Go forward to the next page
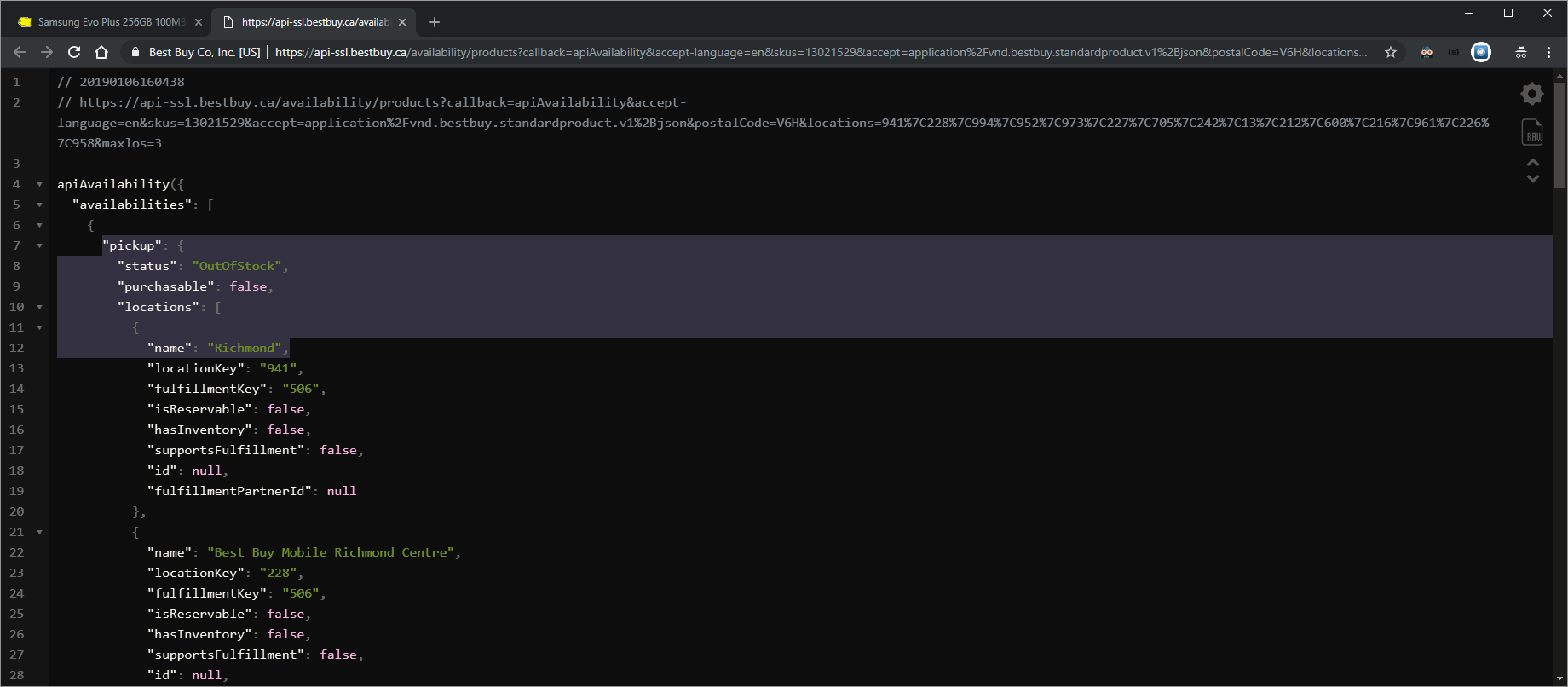This screenshot has height=687, width=1568. tap(47, 52)
